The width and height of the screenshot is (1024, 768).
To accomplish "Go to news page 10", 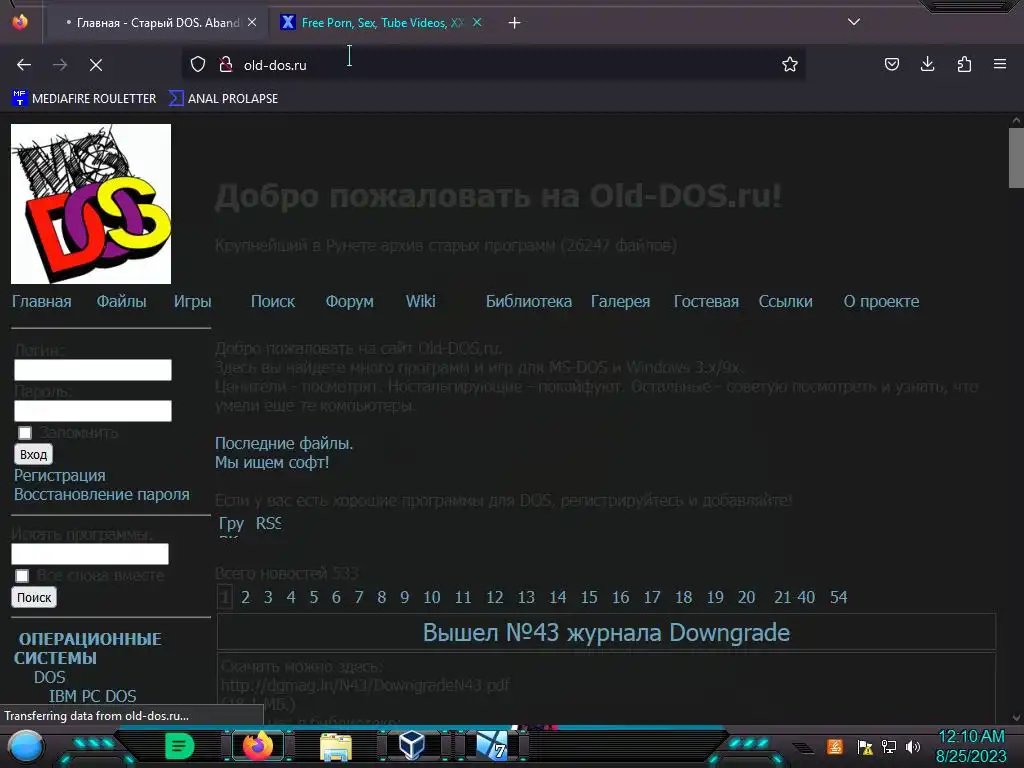I will pos(432,597).
